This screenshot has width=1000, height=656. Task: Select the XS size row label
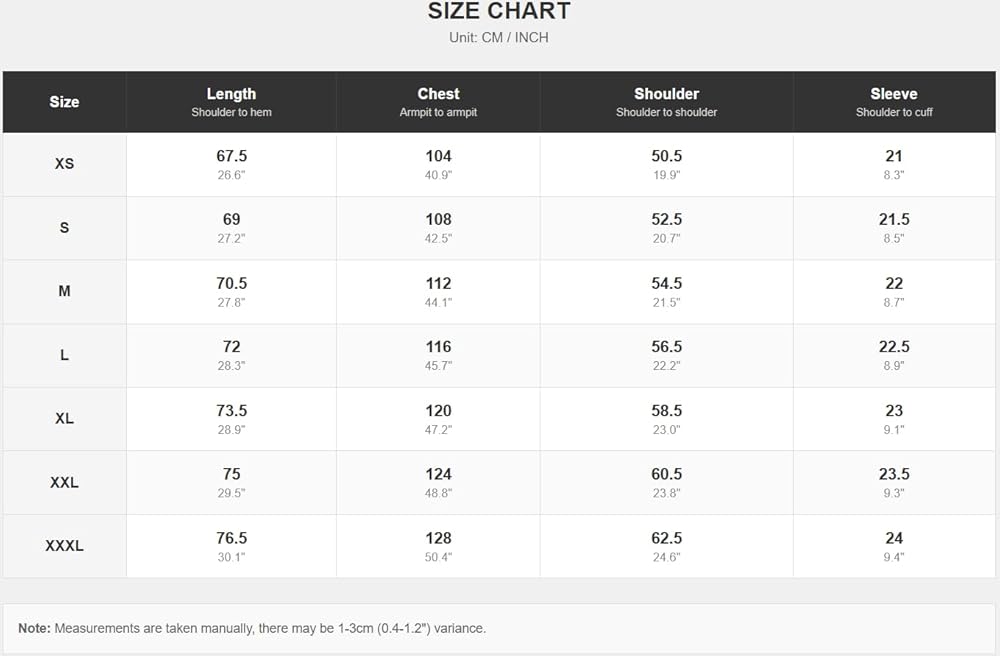[64, 164]
